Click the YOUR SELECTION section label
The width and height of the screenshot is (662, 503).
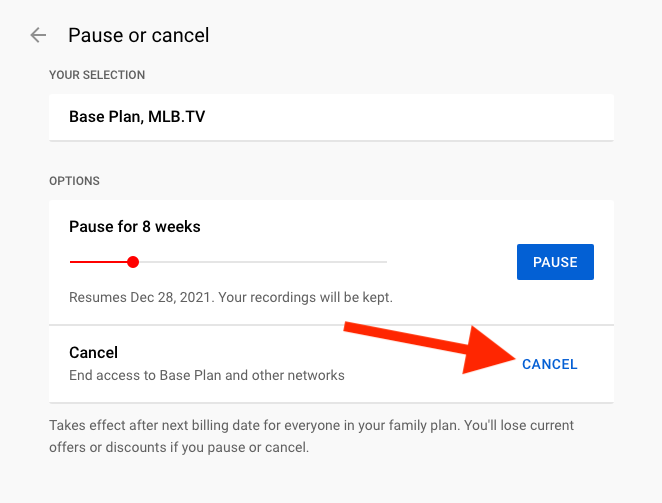(97, 75)
